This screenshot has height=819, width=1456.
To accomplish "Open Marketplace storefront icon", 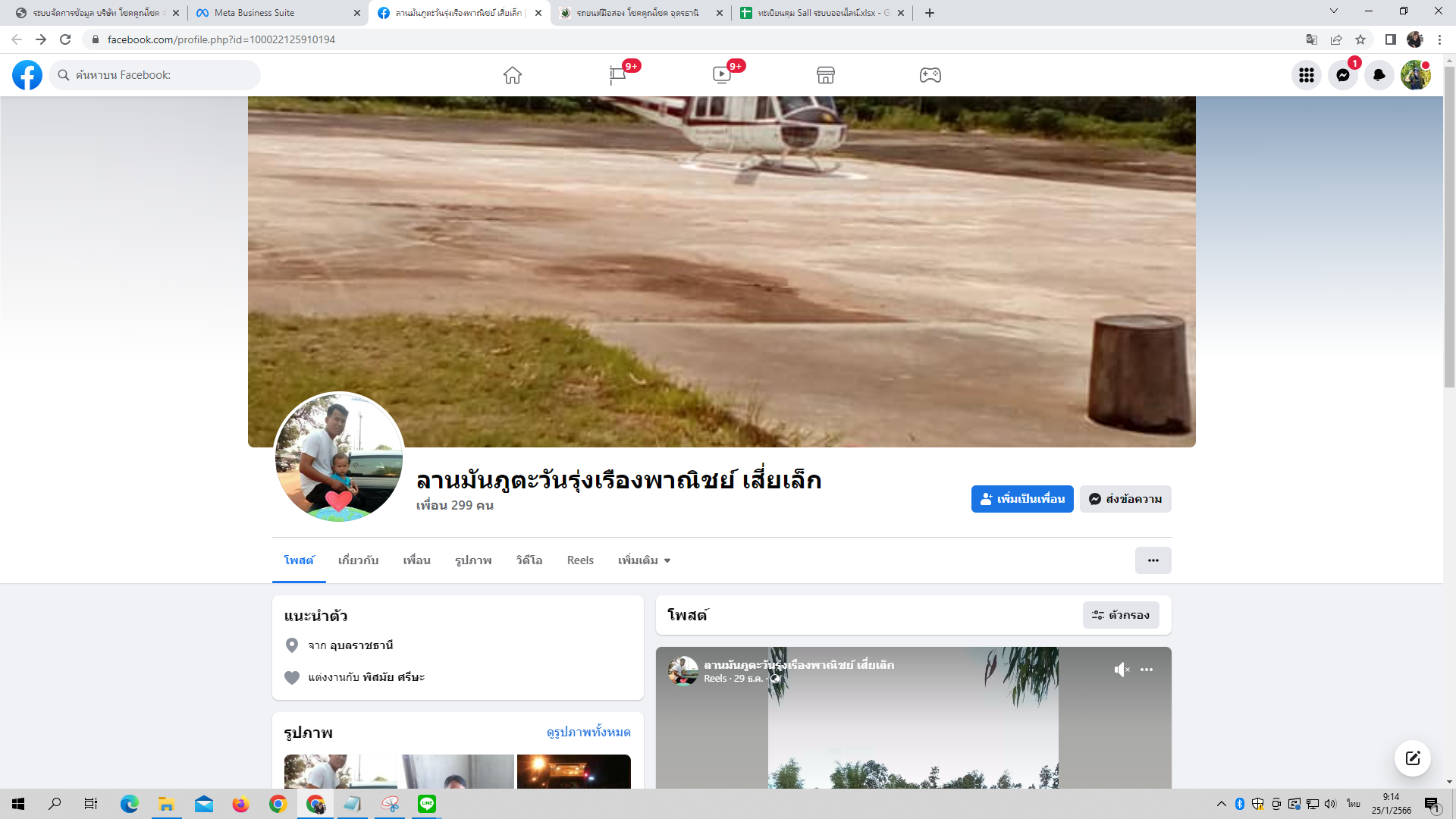I will 826,75.
